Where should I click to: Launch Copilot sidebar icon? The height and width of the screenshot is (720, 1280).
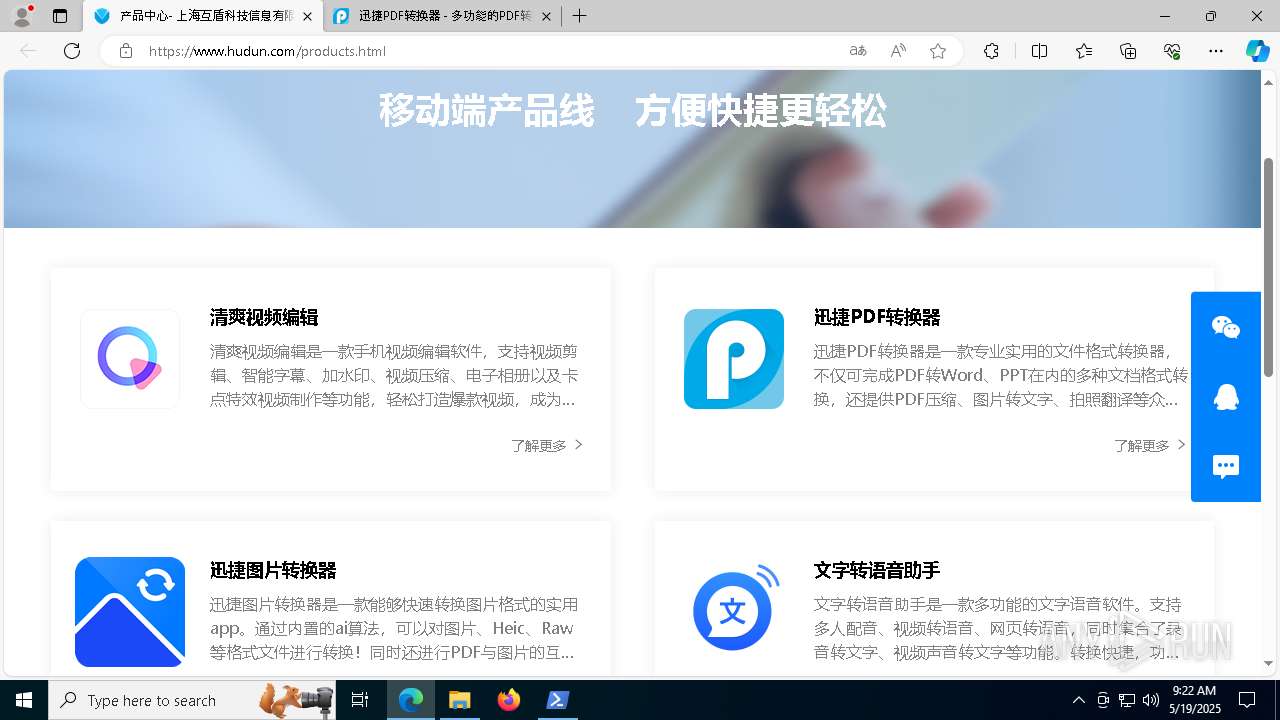[x=1257, y=51]
